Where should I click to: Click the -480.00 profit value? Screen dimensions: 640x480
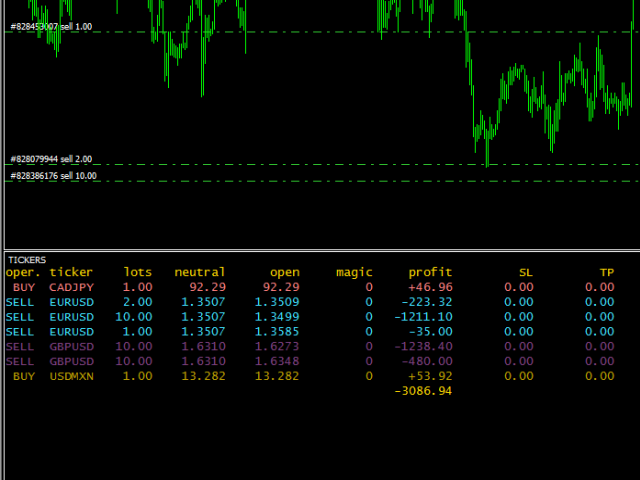click(x=427, y=361)
